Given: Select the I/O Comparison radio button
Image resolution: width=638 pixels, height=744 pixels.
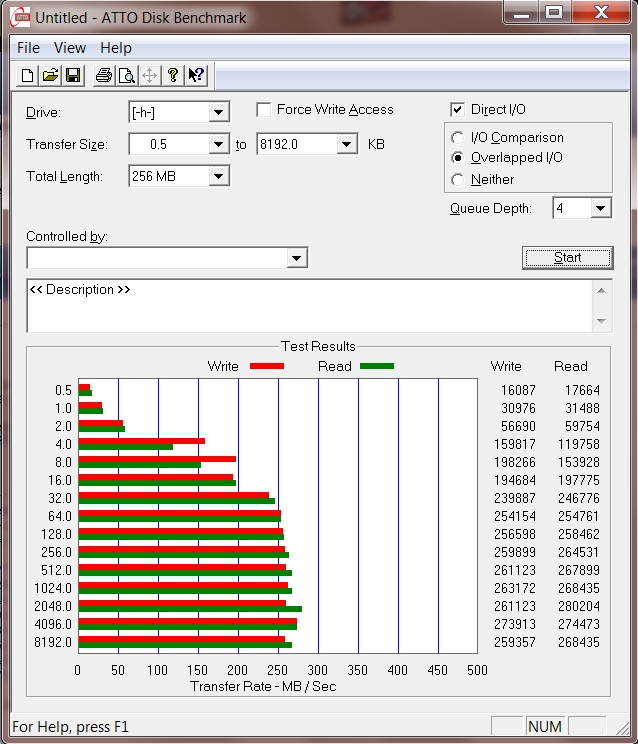Looking at the screenshot, I should click(x=457, y=138).
